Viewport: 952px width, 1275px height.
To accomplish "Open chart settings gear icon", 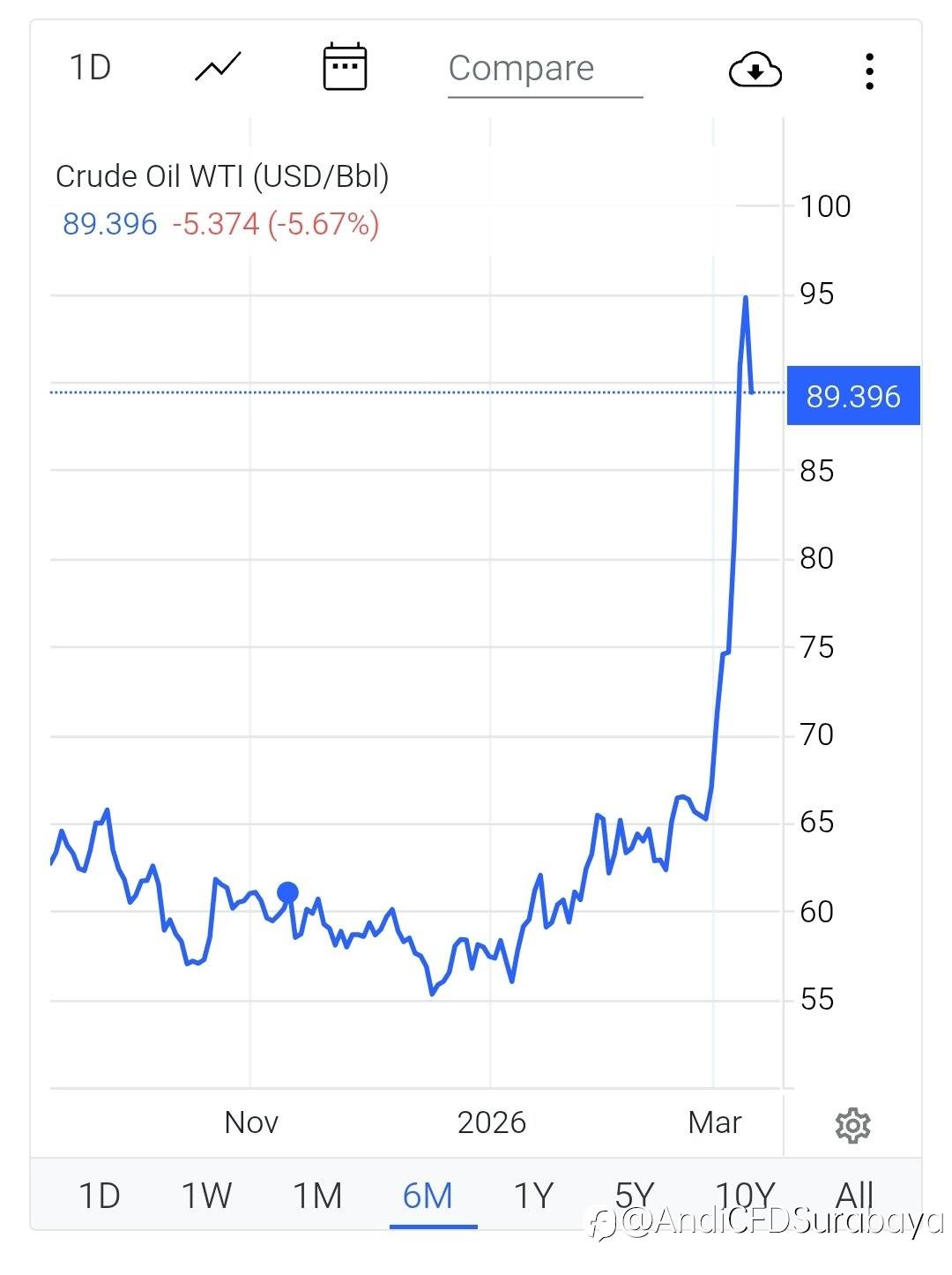I will click(852, 1125).
